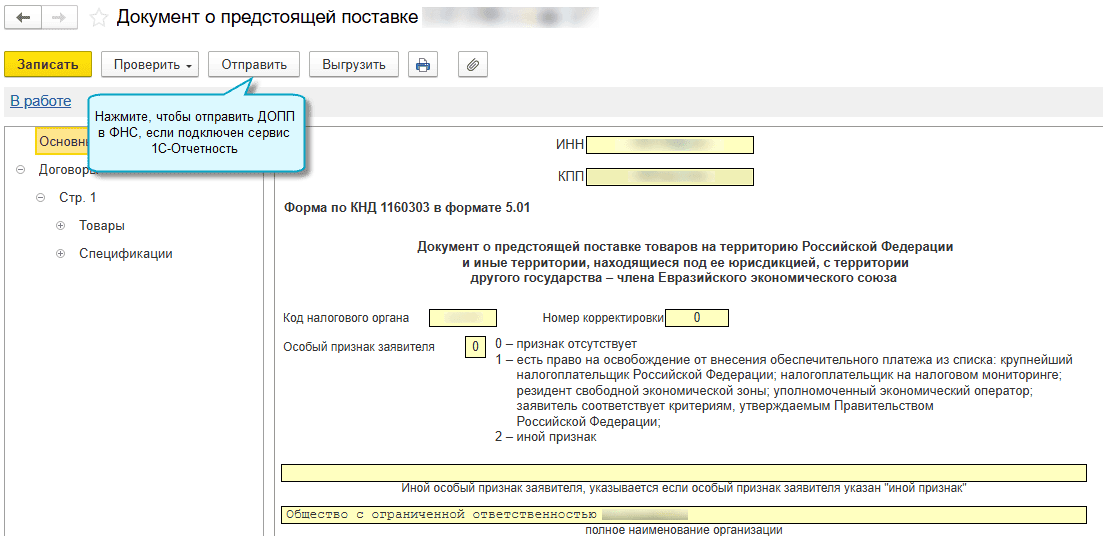
Task: Go forward with the right arrow
Action: pyautogui.click(x=60, y=17)
